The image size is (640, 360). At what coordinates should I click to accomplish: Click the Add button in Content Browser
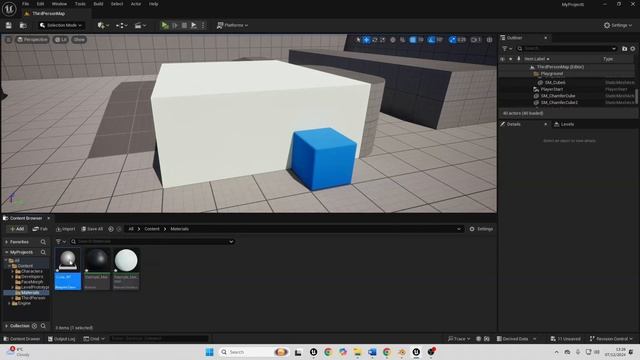pyautogui.click(x=17, y=229)
